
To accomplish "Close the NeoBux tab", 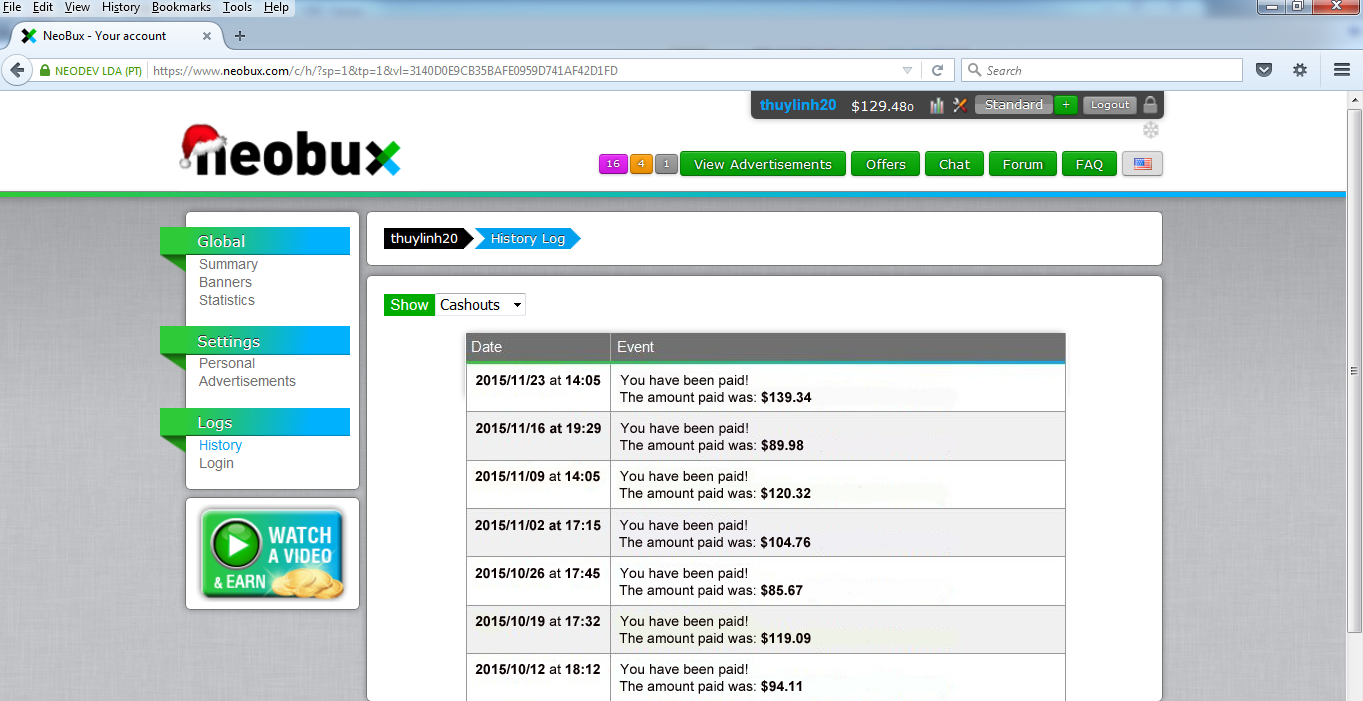I will 207,35.
